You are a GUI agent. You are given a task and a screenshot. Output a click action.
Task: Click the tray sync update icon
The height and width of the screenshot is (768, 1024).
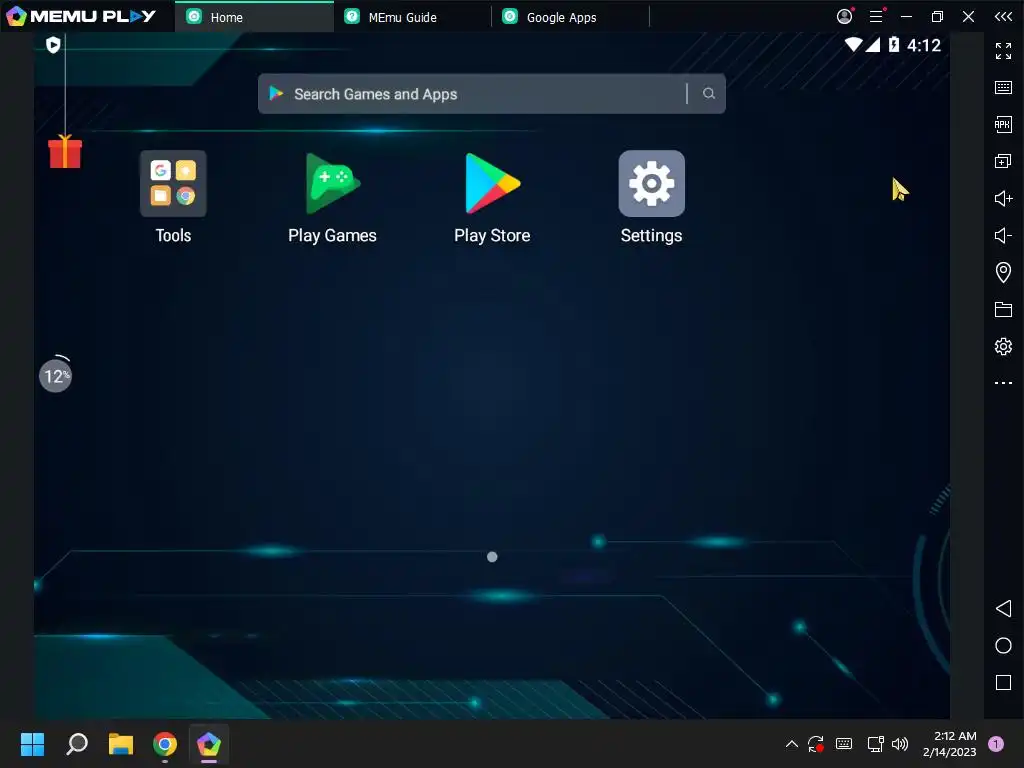815,744
